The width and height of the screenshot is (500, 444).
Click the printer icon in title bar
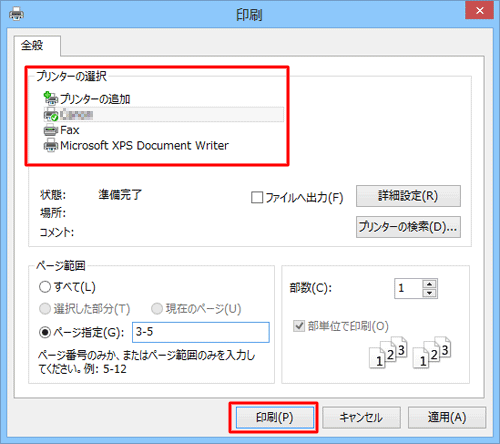click(x=16, y=14)
